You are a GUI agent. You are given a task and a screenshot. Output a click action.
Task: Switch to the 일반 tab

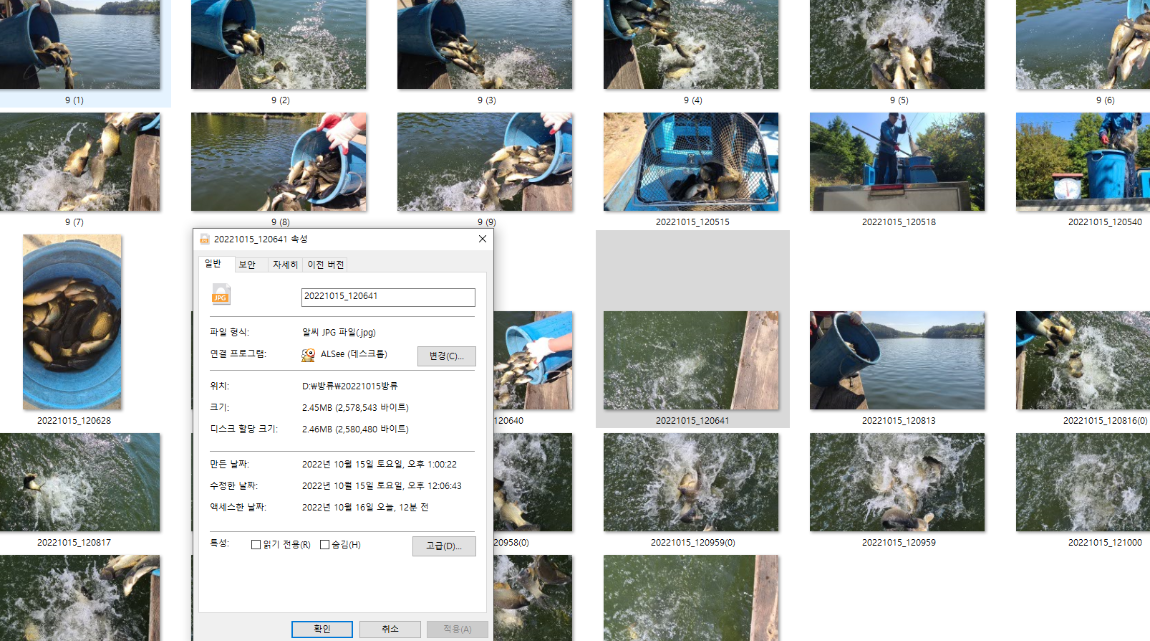tap(213, 264)
